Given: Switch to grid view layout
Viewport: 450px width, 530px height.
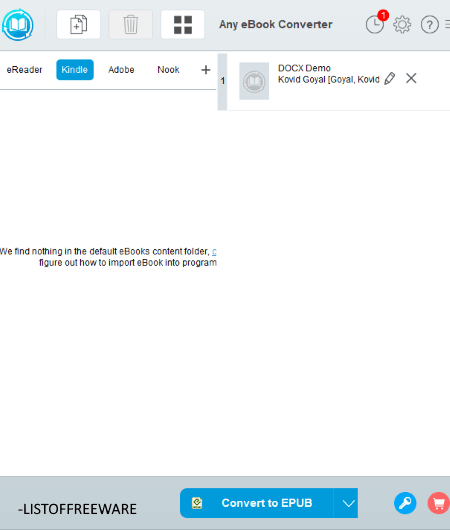Looking at the screenshot, I should 183,24.
